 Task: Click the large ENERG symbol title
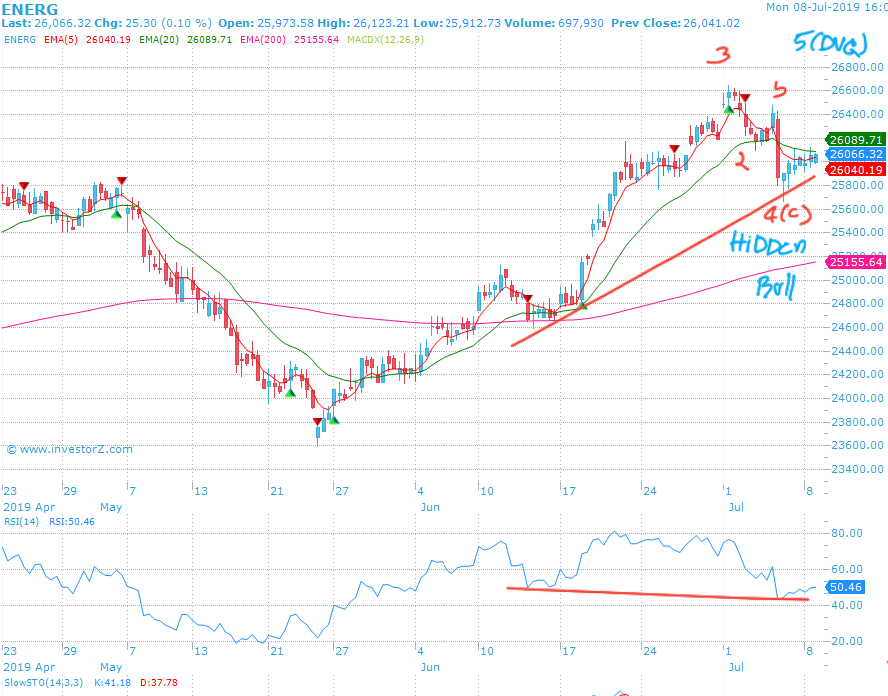(29, 9)
